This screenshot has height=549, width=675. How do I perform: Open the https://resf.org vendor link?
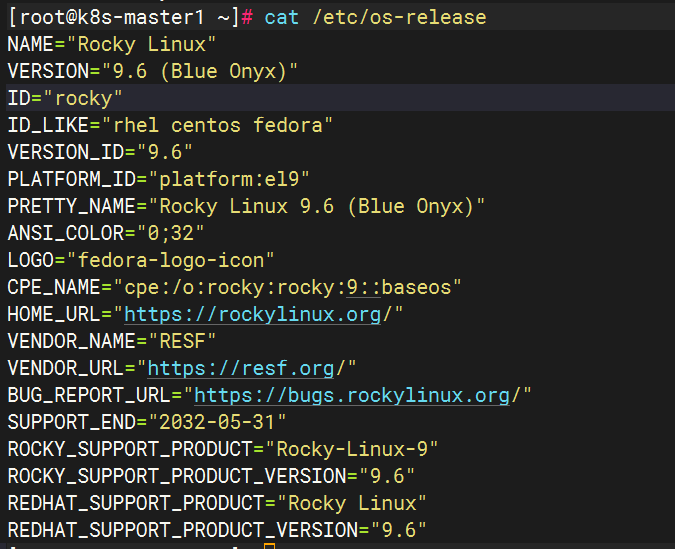tap(241, 369)
